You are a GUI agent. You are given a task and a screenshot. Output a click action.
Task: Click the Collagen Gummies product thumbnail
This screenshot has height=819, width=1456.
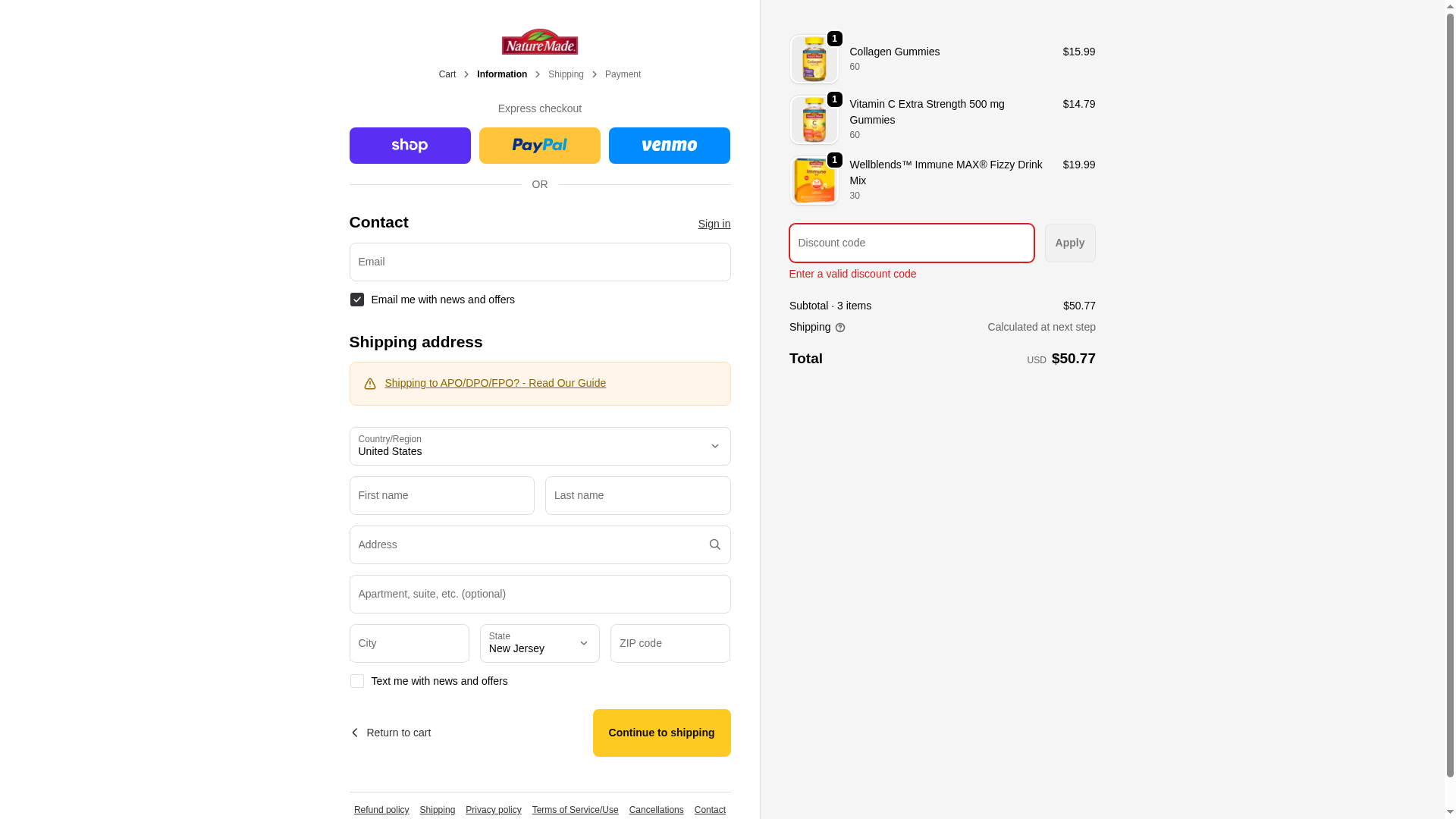tap(814, 59)
